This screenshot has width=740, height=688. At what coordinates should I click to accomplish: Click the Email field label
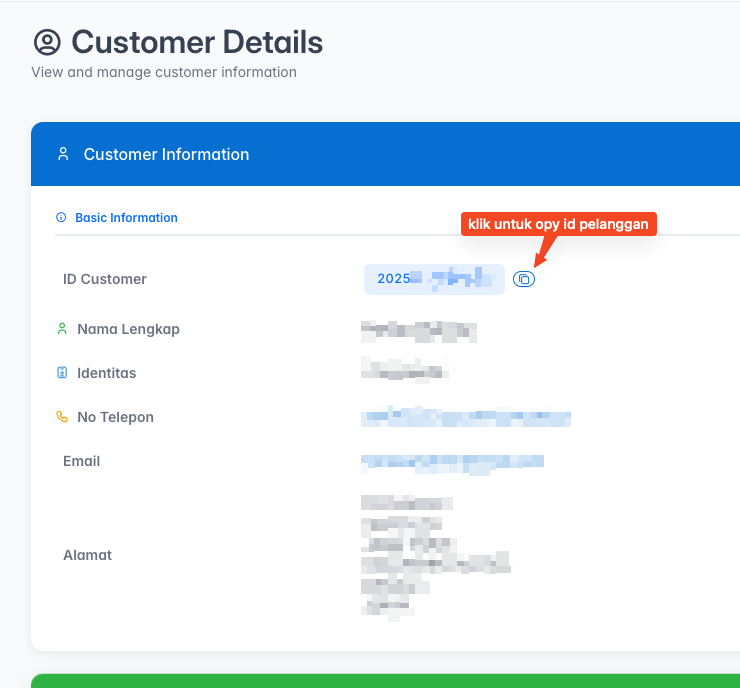(82, 461)
